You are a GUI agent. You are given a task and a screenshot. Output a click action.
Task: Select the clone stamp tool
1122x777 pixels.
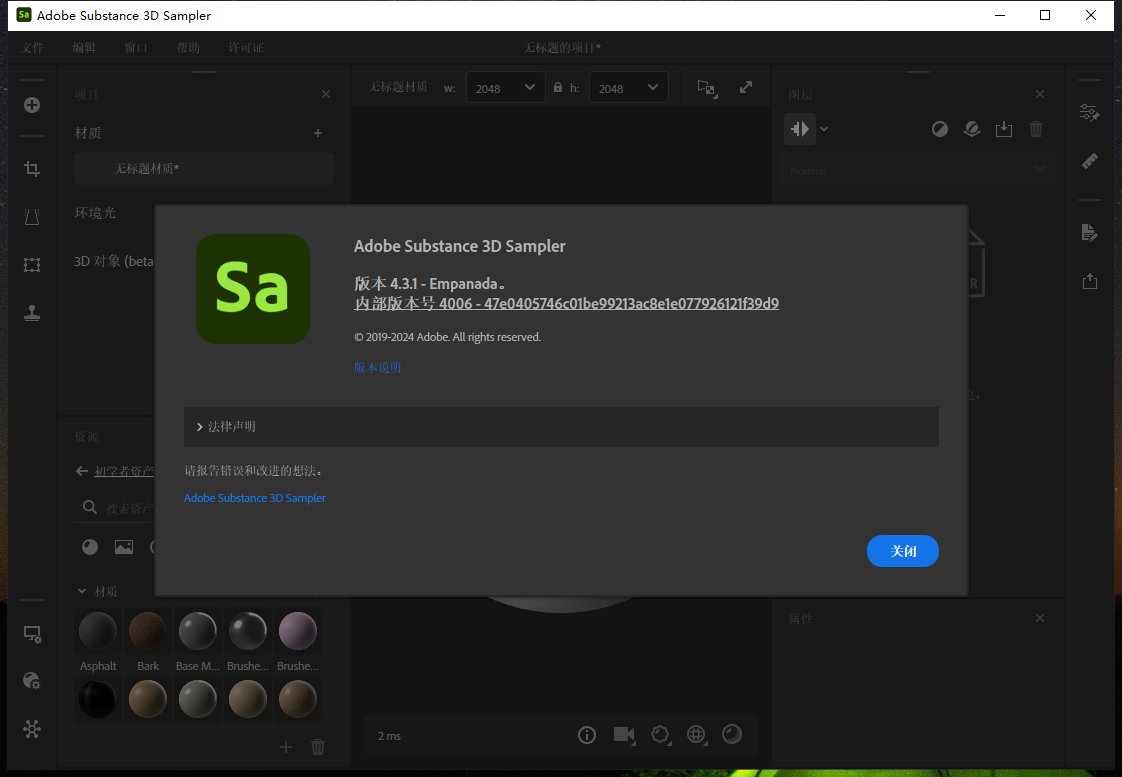tap(32, 313)
